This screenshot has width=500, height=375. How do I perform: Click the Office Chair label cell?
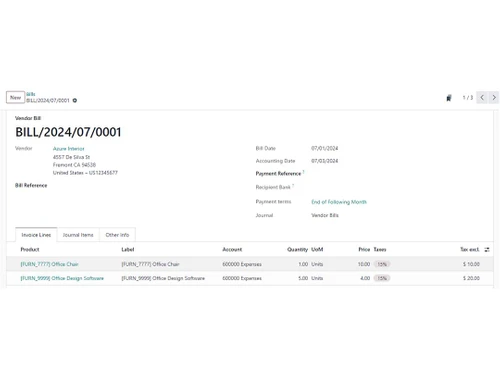pyautogui.click(x=150, y=264)
